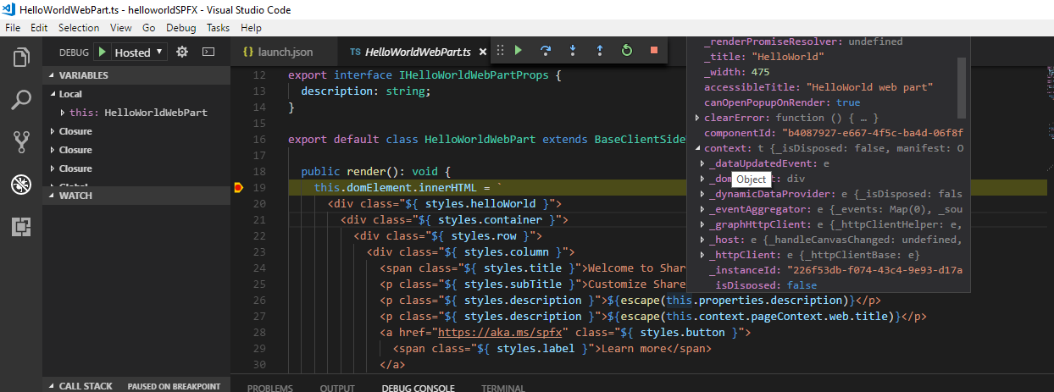The height and width of the screenshot is (392, 1054).
Task: Switch to the PROBLEMS panel tab
Action: 270,388
